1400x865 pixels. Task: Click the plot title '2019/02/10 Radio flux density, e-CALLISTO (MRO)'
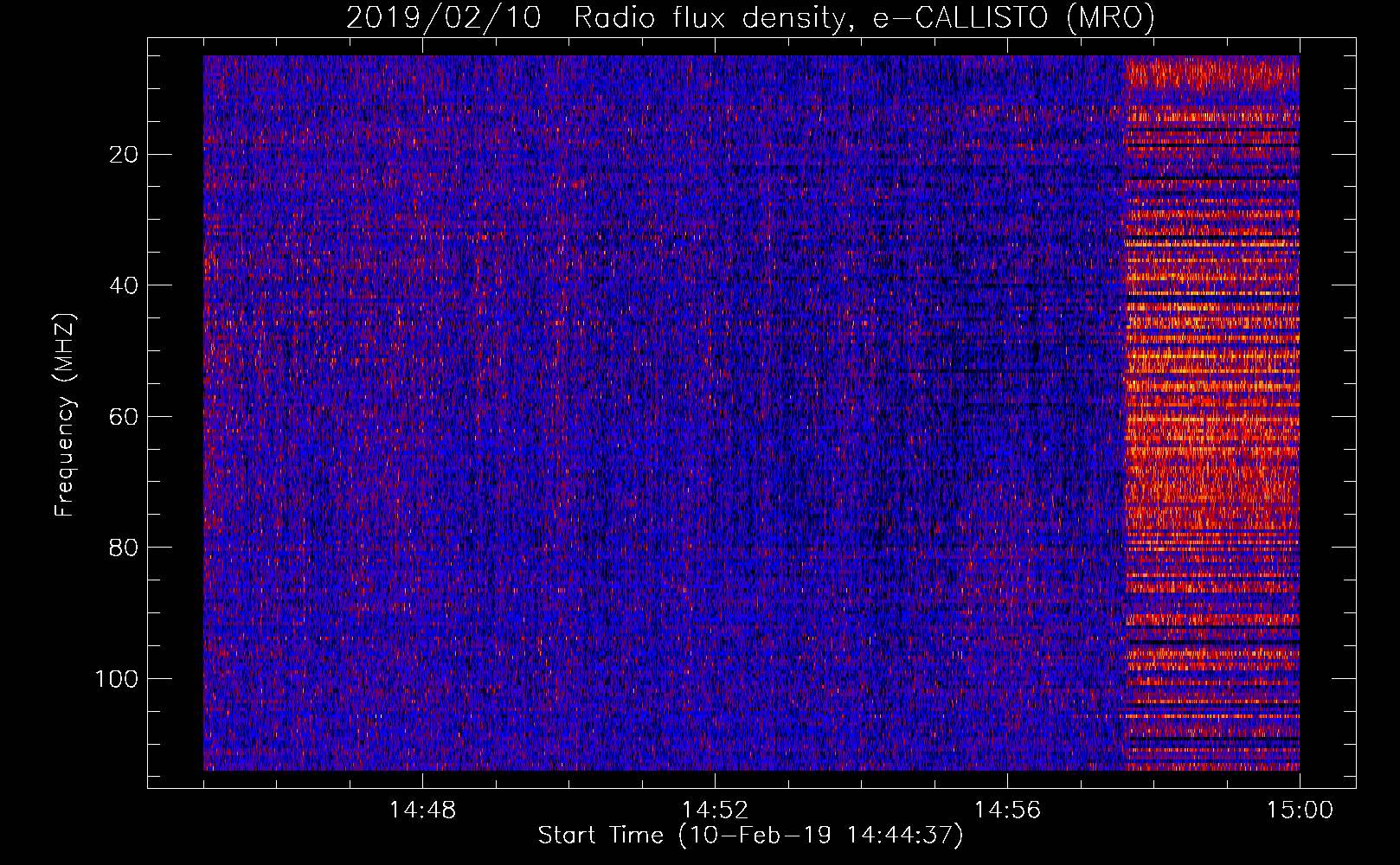[x=750, y=18]
